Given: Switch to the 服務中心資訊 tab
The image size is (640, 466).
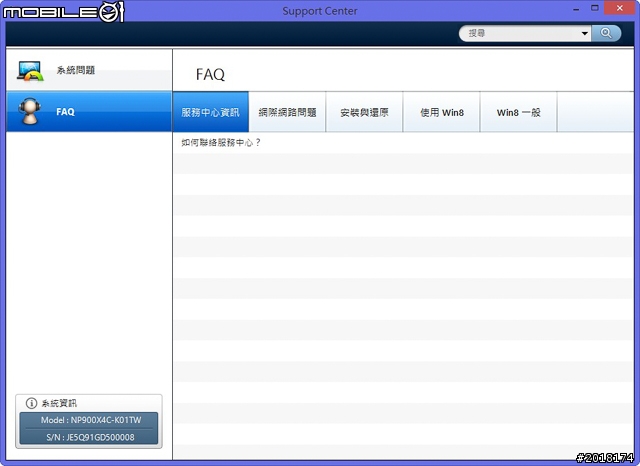Looking at the screenshot, I should click(x=211, y=112).
